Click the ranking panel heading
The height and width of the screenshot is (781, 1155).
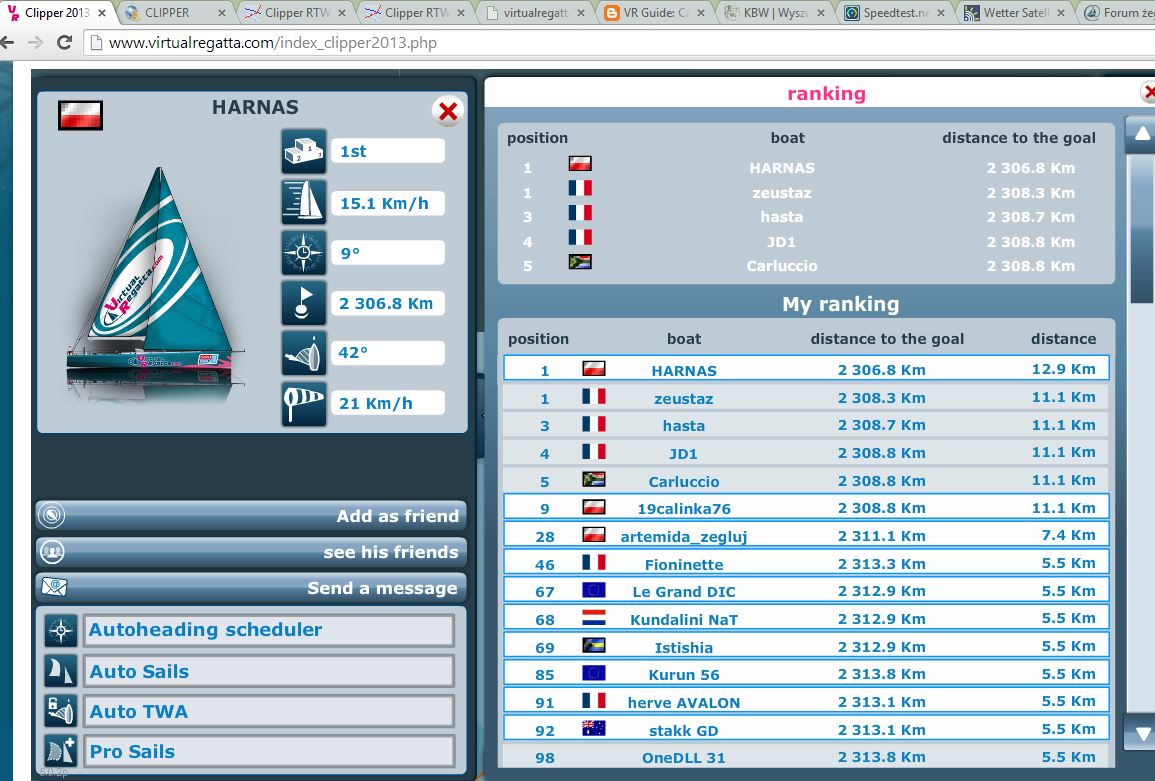826,94
